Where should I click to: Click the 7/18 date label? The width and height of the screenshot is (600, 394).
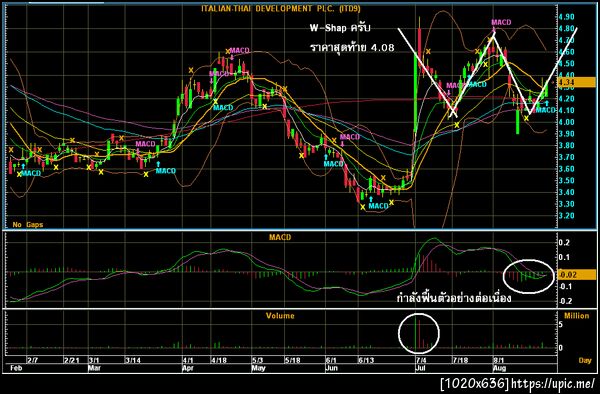(x=460, y=360)
